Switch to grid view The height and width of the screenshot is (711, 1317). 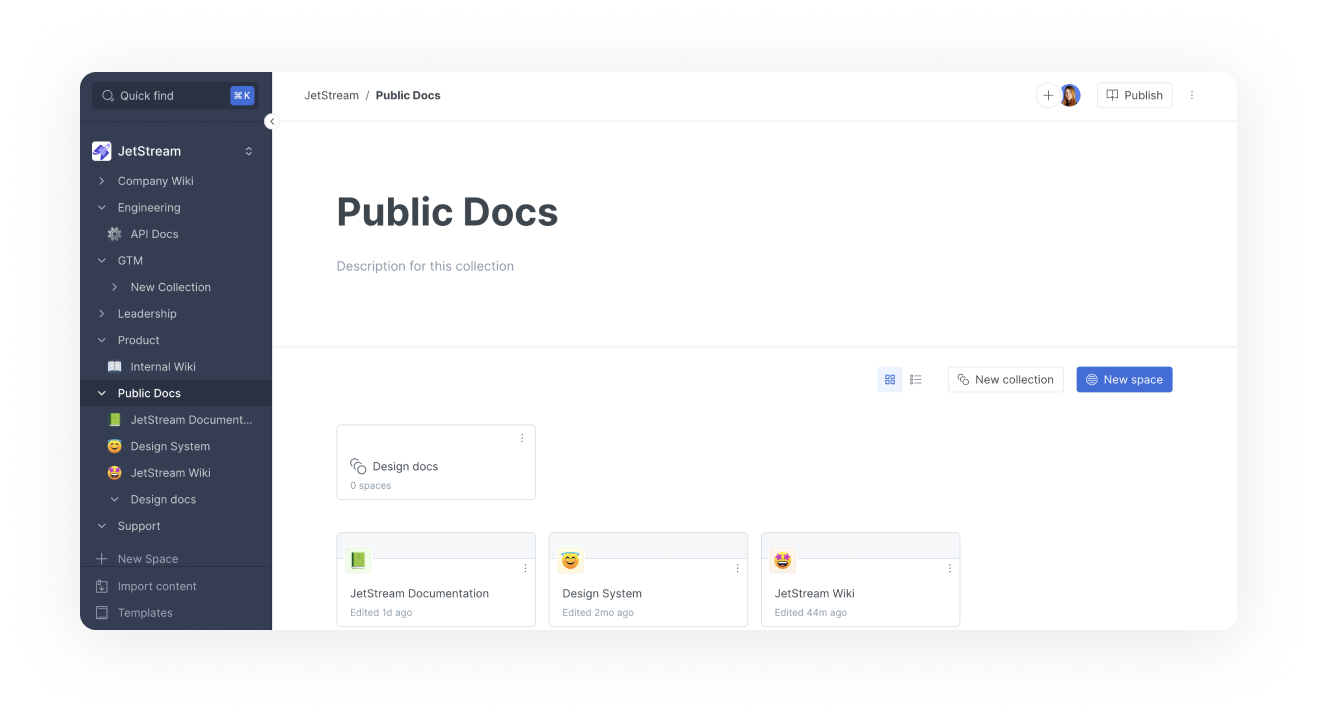(x=890, y=380)
